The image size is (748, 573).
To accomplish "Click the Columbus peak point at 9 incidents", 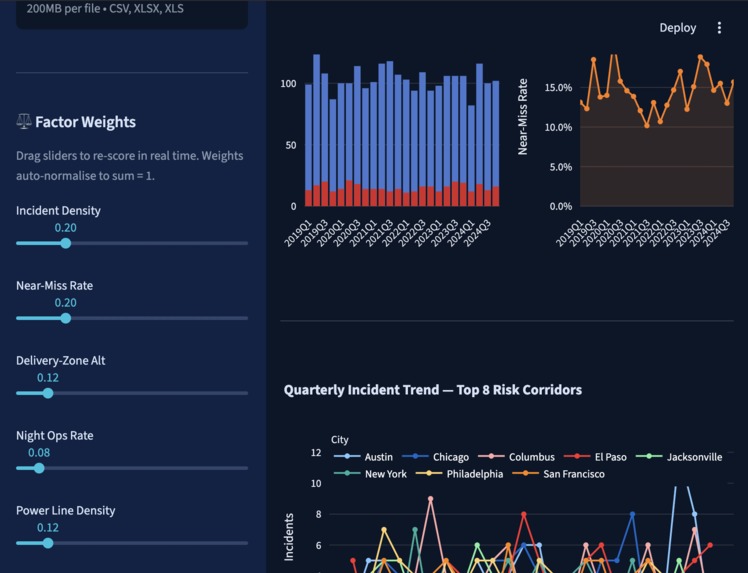I will coord(431,499).
